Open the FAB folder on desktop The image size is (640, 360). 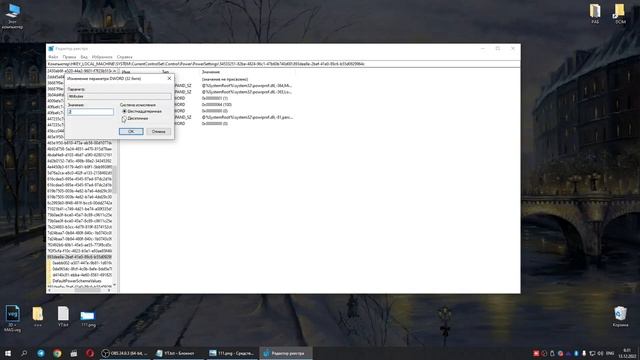(x=595, y=14)
